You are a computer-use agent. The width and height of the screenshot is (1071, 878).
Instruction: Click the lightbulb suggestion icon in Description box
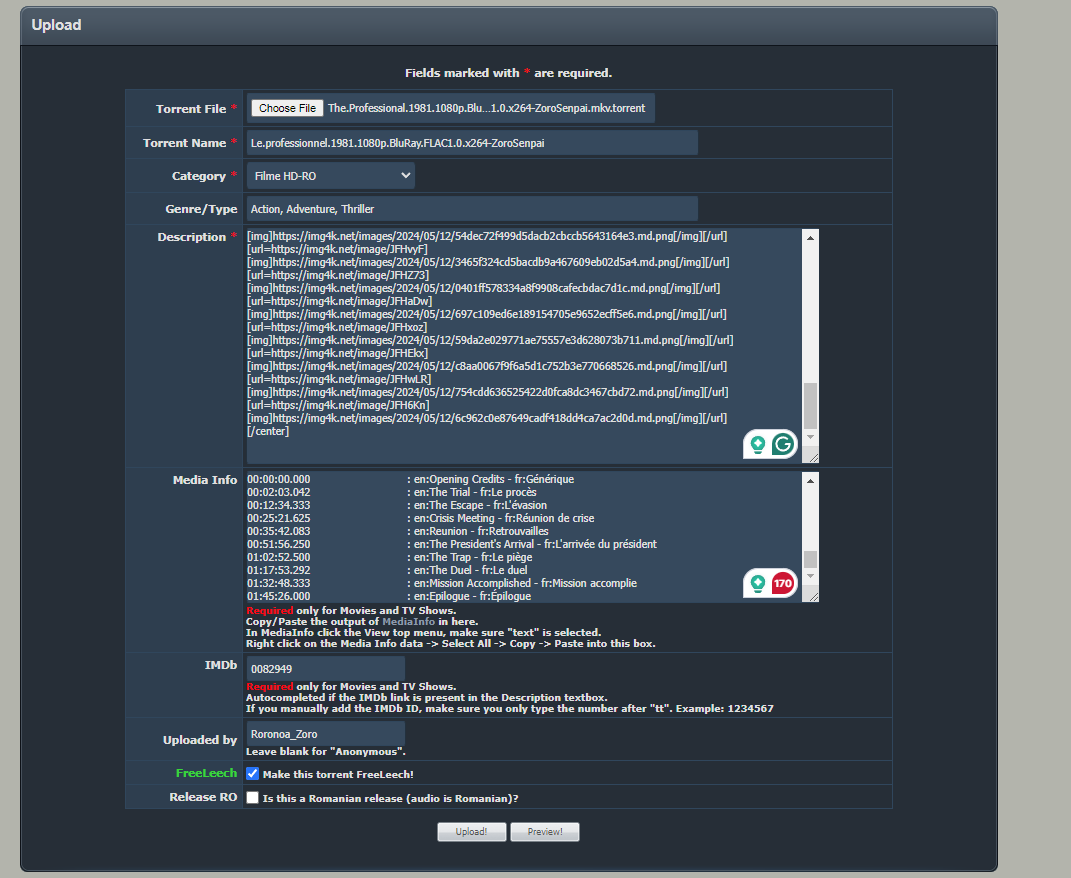[758, 444]
